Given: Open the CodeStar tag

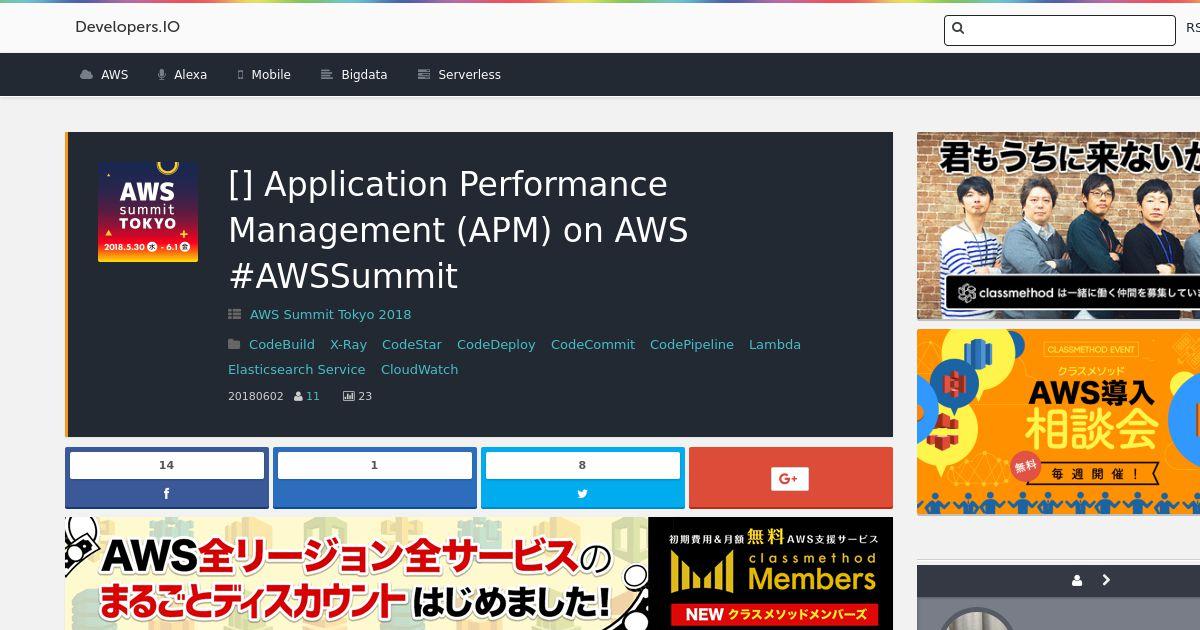Looking at the screenshot, I should click(412, 344).
